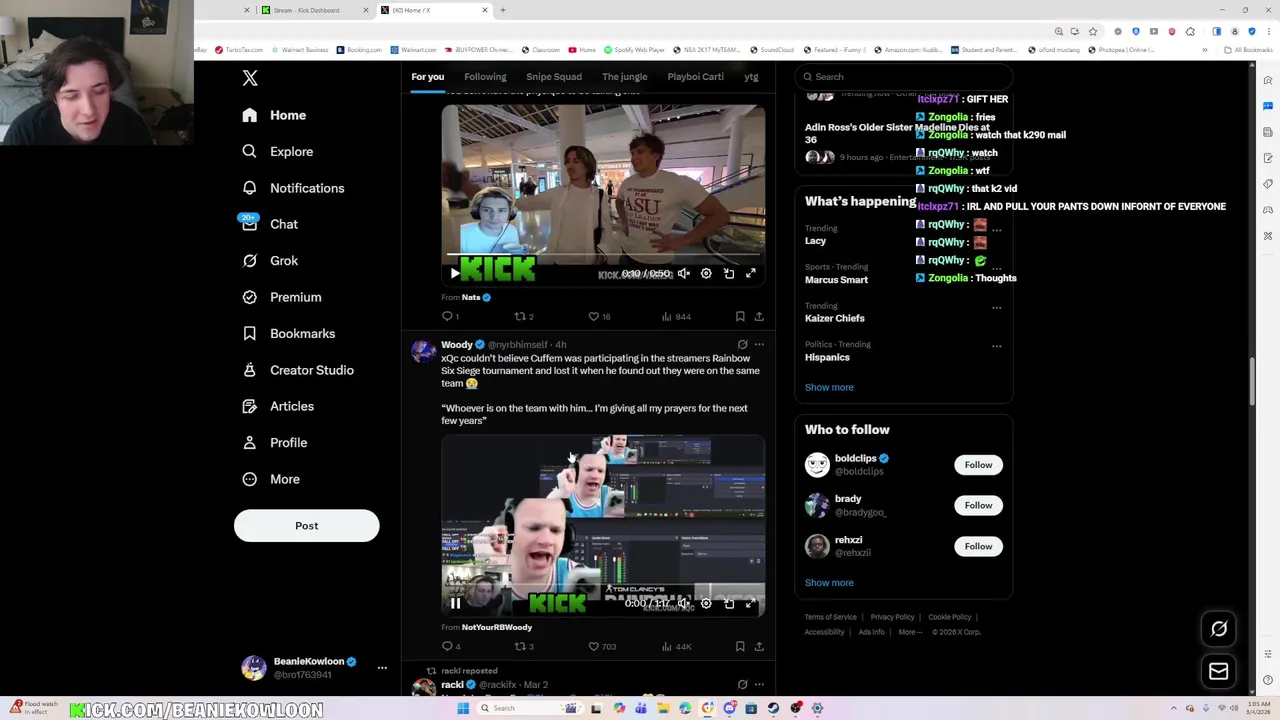Unmute the xQc video
Image resolution: width=1280 pixels, height=720 pixels.
(x=684, y=603)
